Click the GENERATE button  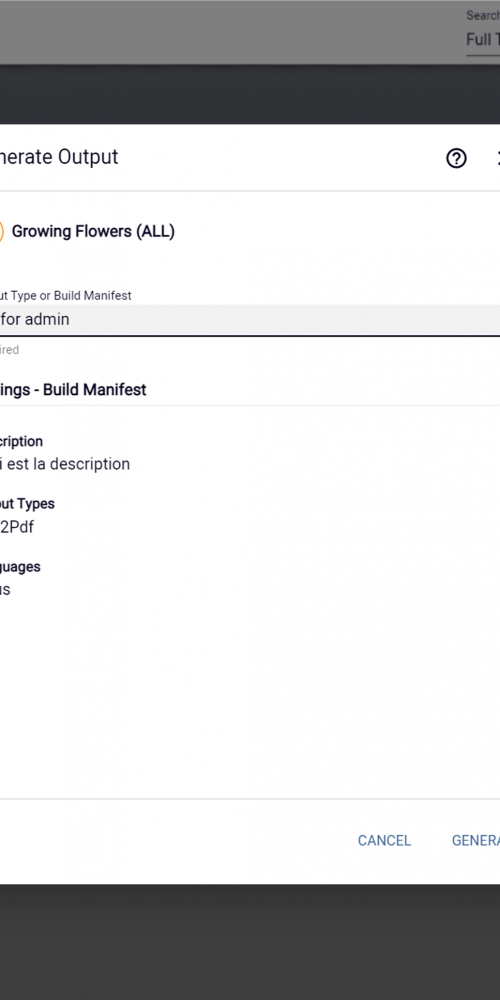475,841
